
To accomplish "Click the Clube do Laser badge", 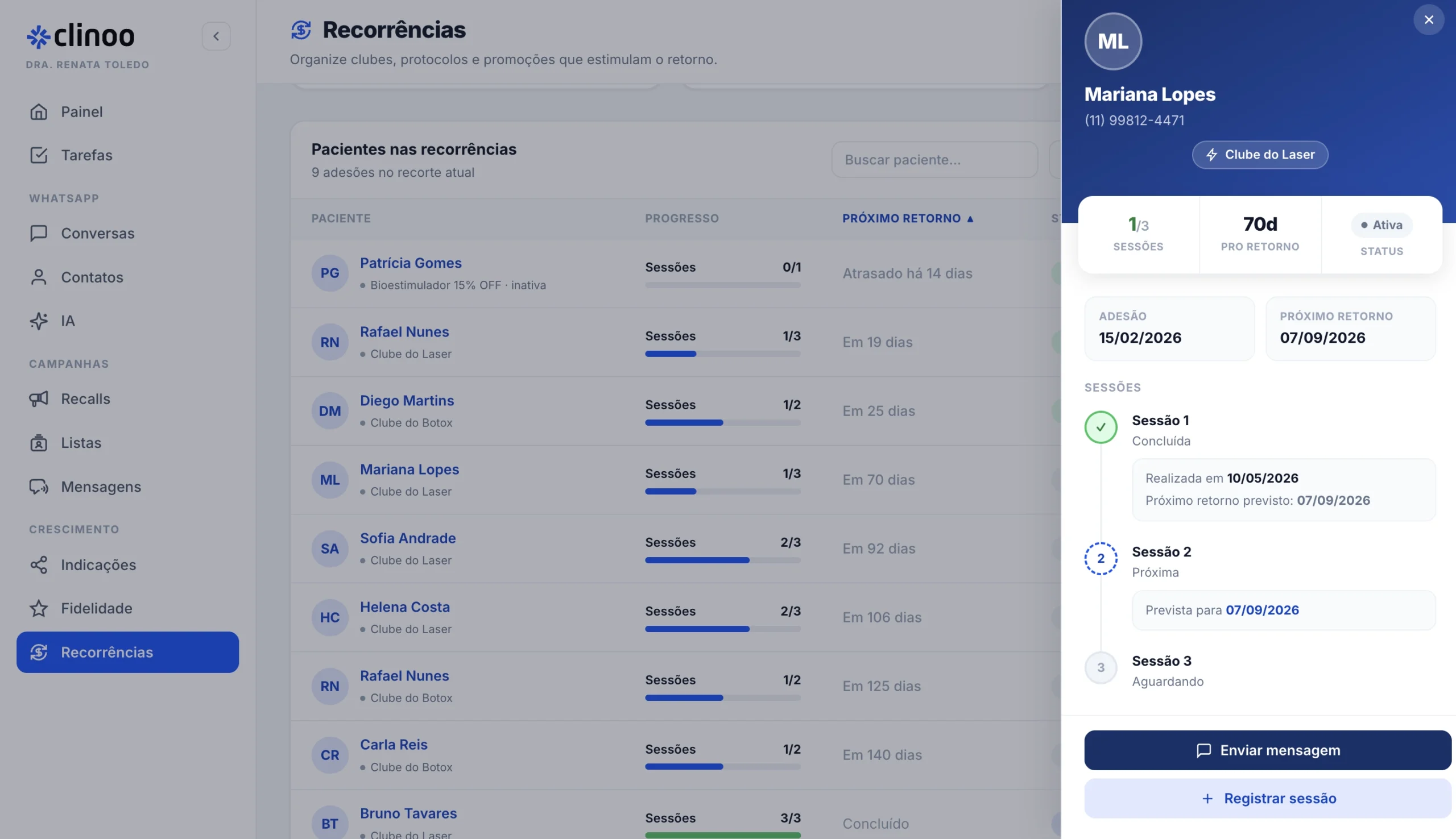I will [1259, 155].
